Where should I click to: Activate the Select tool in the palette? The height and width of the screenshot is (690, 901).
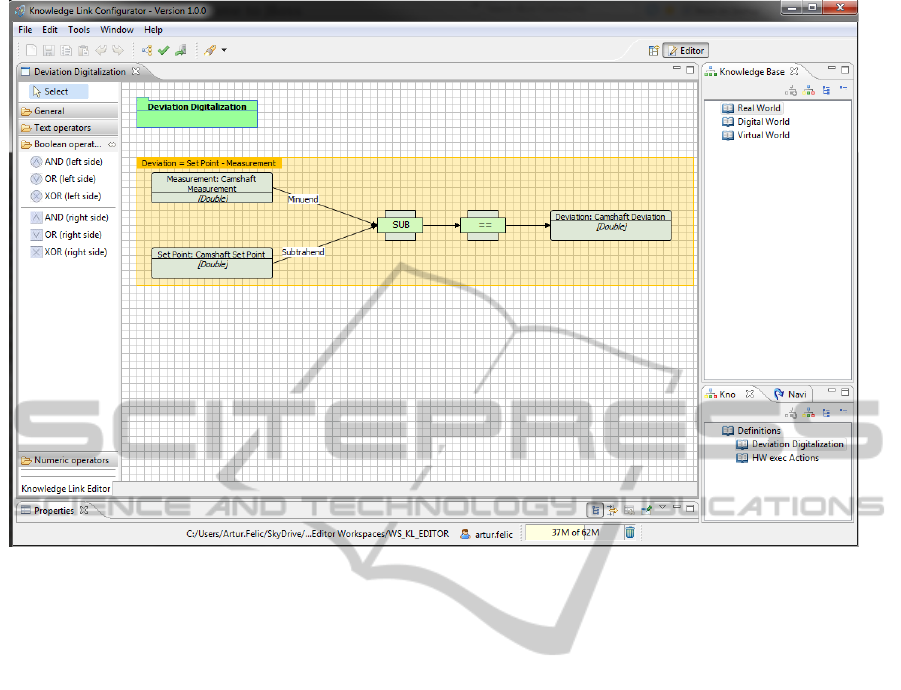tap(56, 91)
